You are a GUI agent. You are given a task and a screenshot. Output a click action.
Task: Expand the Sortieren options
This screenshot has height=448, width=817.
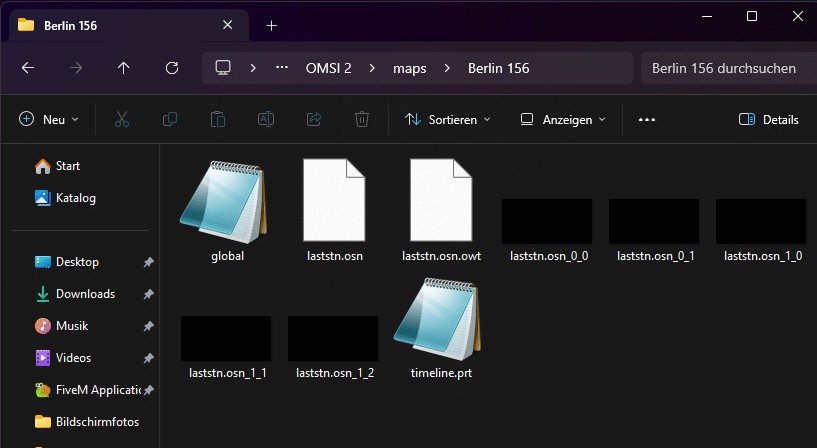448,119
